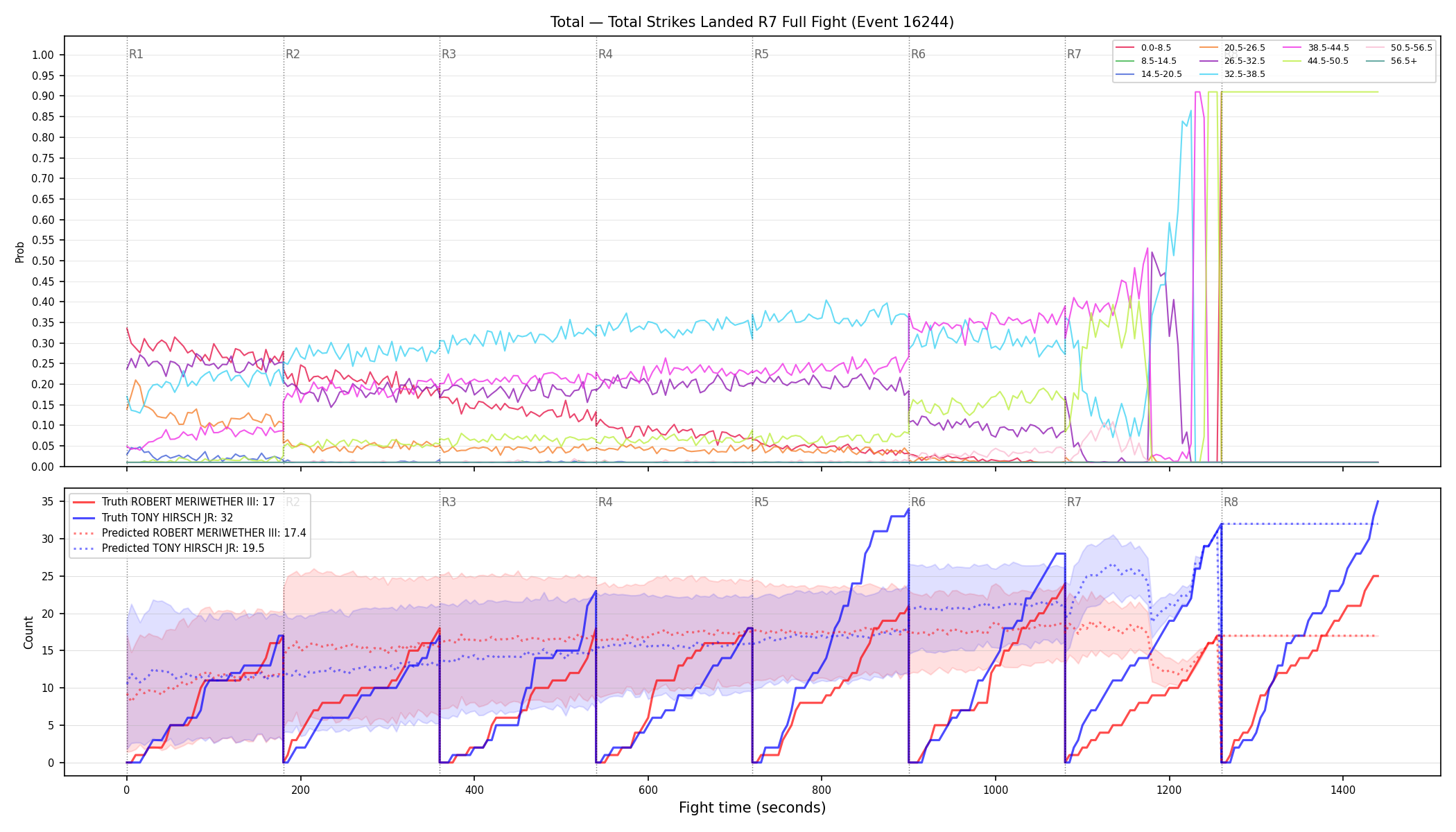Click the 600 tick on the time axis
Screen dimensions: 1456x832
[648, 790]
